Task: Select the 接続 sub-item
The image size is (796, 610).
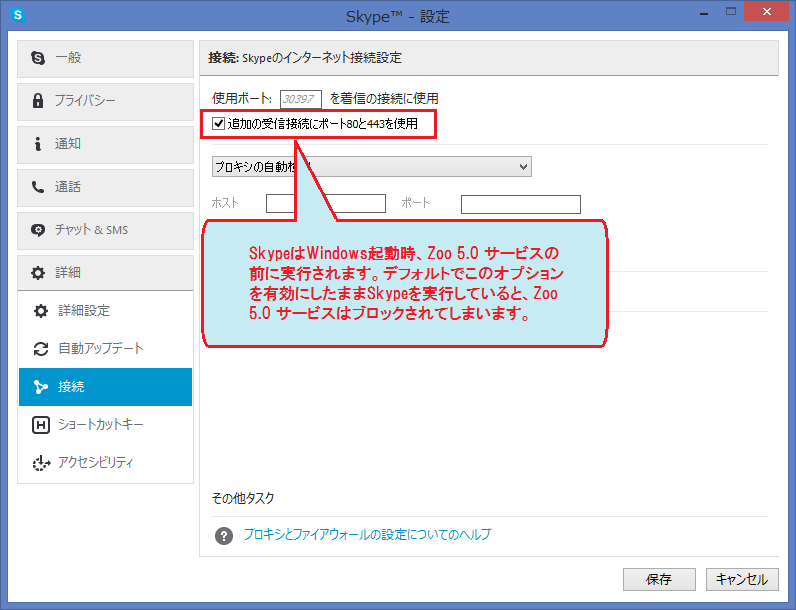Action: click(106, 387)
